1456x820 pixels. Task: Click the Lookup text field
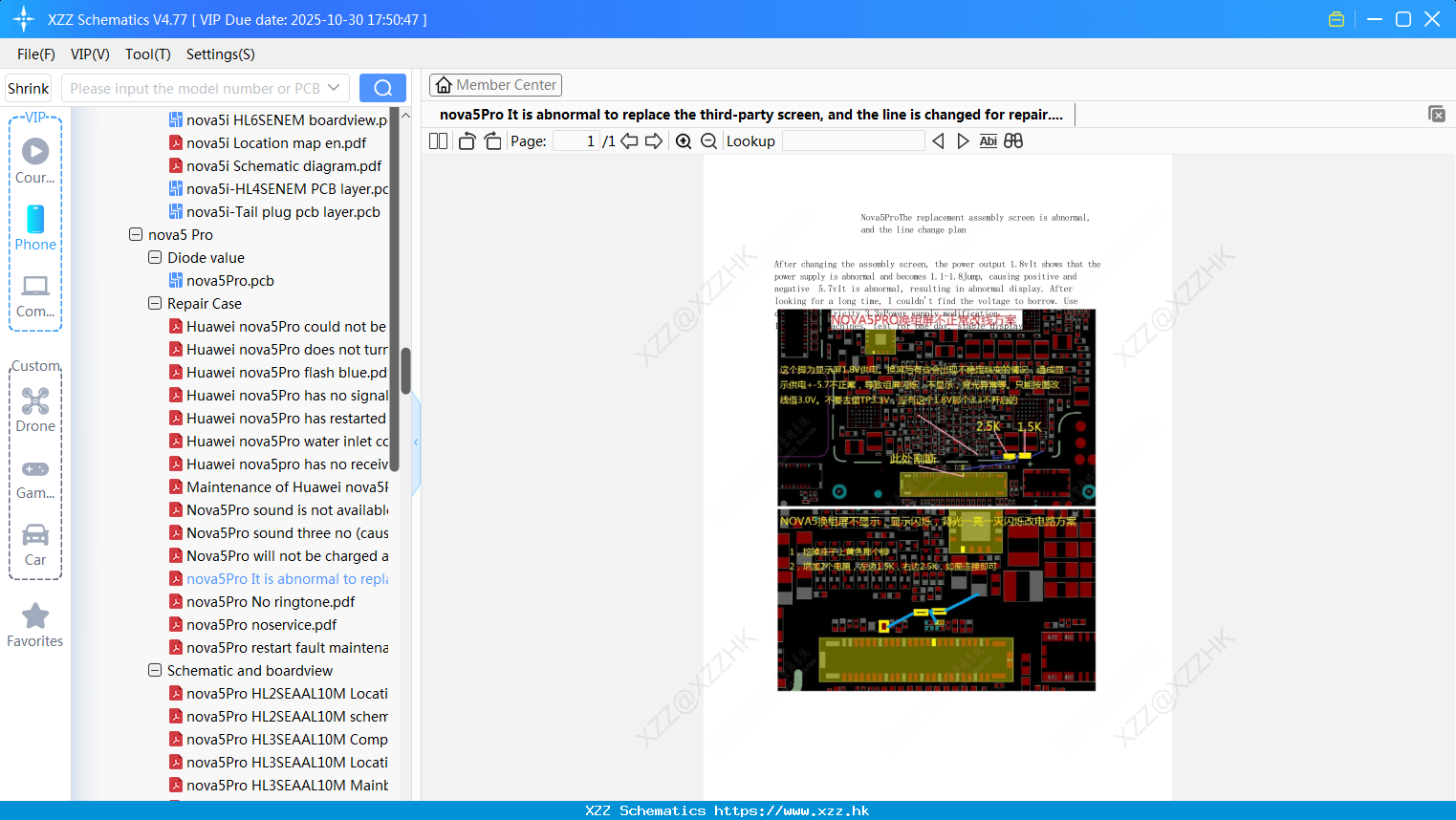[x=853, y=141]
